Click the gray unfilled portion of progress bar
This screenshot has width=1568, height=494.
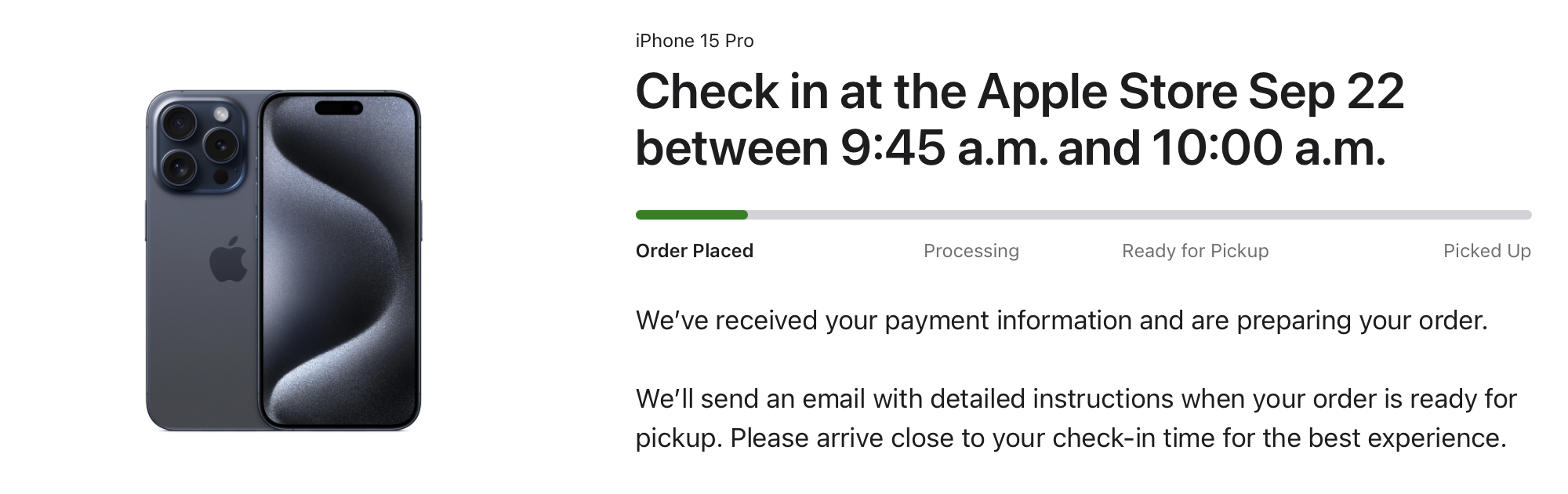click(1139, 215)
